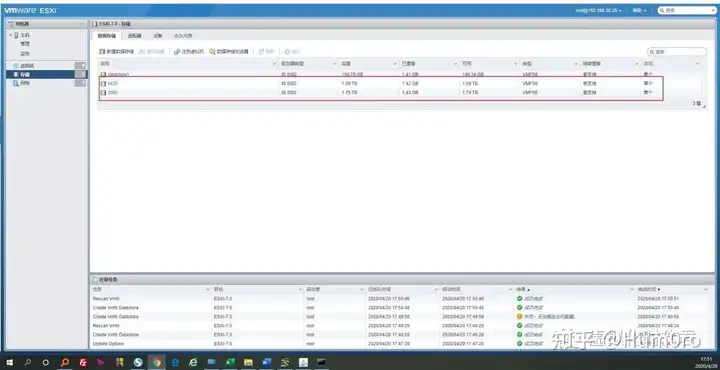Click the VMware ESXi logo
This screenshot has height=370, width=720.
[x=32, y=10]
